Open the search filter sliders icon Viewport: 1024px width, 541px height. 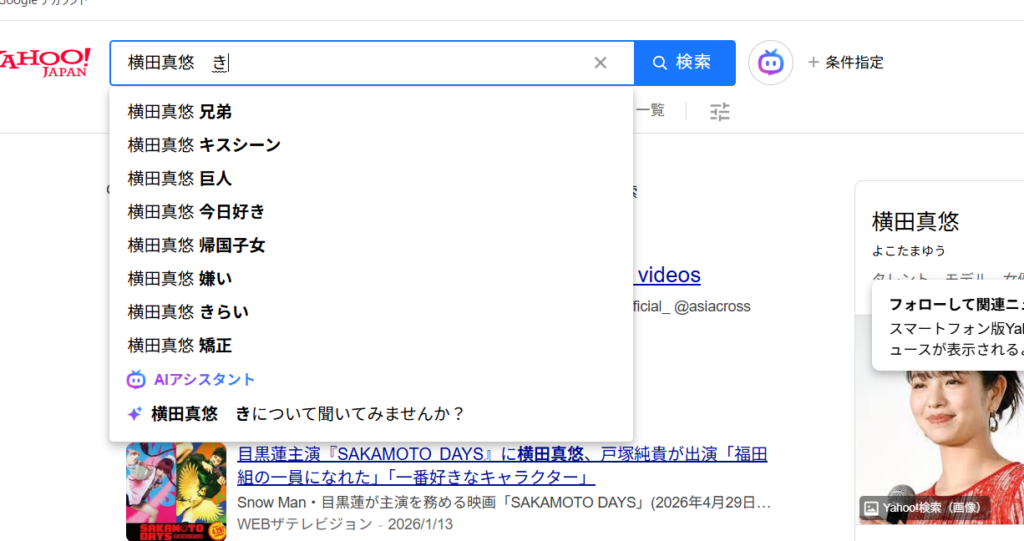[720, 112]
